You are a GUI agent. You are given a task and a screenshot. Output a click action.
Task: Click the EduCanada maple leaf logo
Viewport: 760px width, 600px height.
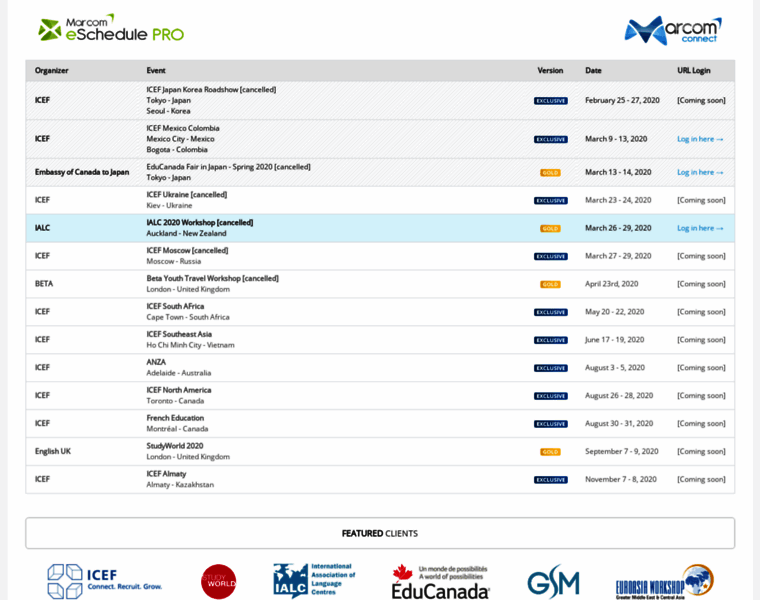[440, 581]
